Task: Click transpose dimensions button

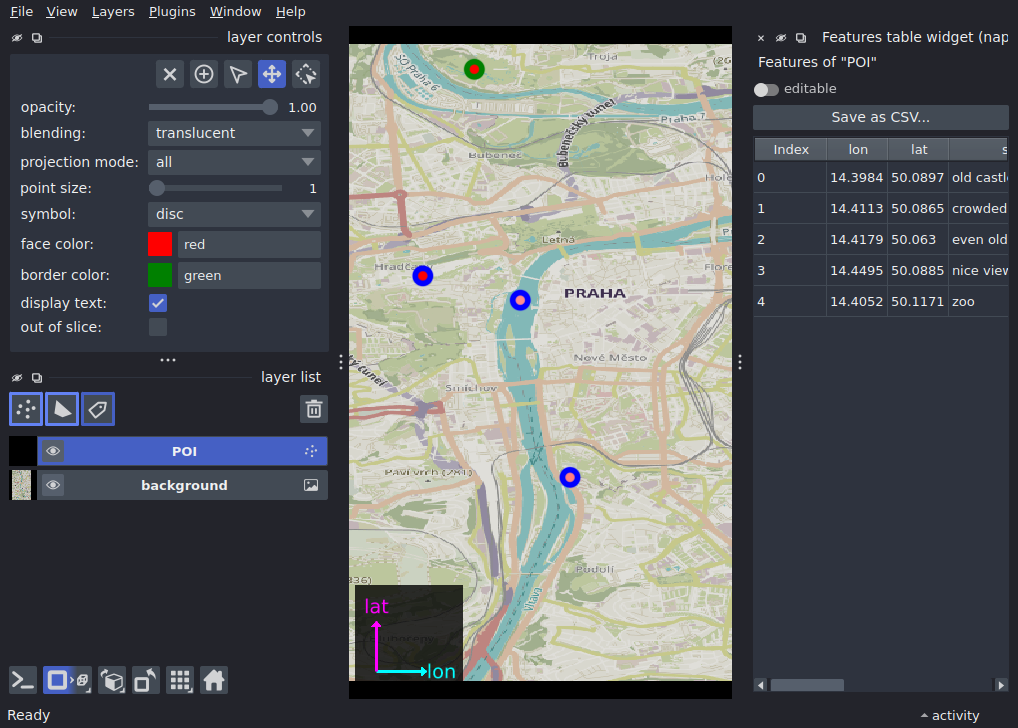Action: [146, 681]
